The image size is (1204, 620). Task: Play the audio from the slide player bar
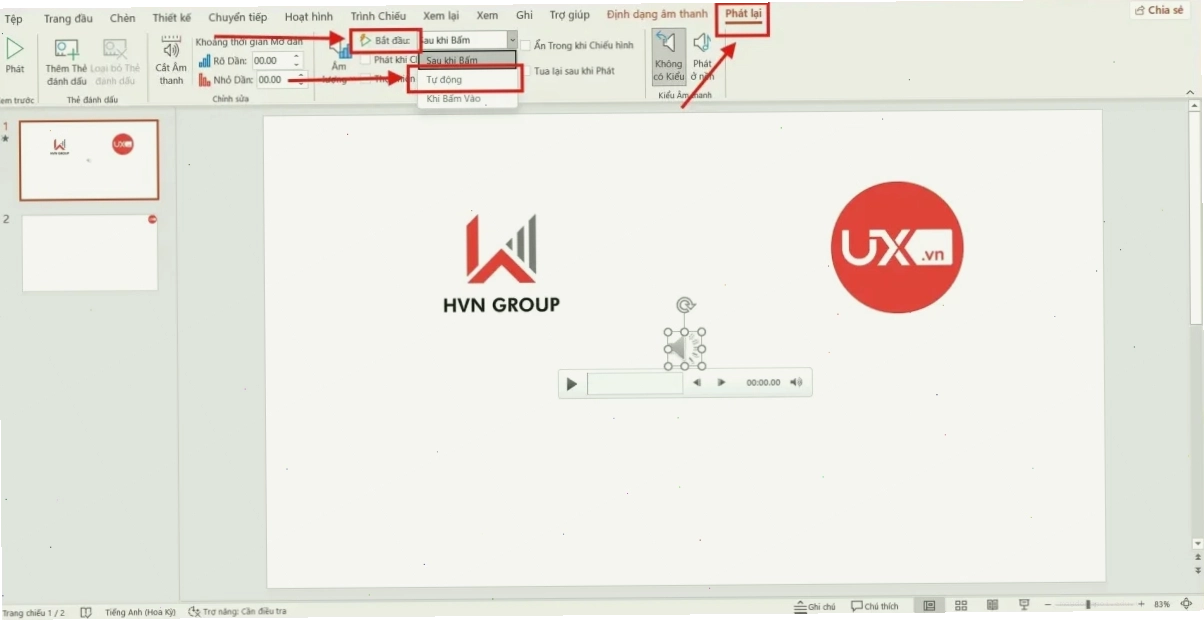click(572, 383)
